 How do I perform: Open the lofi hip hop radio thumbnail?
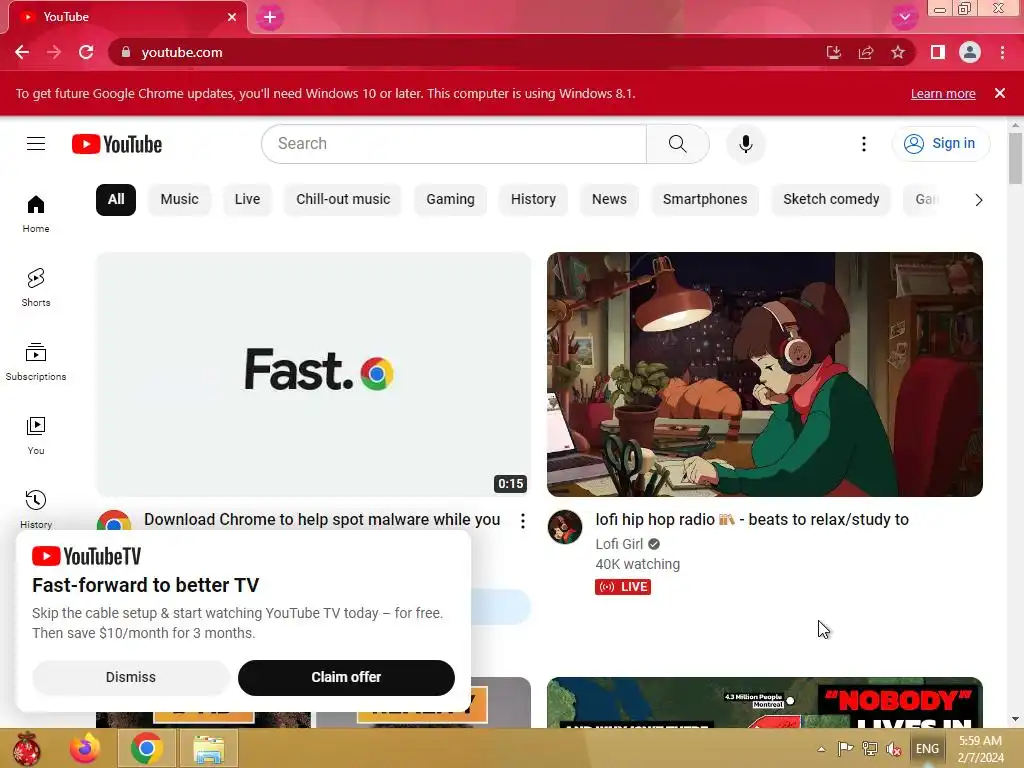click(x=765, y=374)
